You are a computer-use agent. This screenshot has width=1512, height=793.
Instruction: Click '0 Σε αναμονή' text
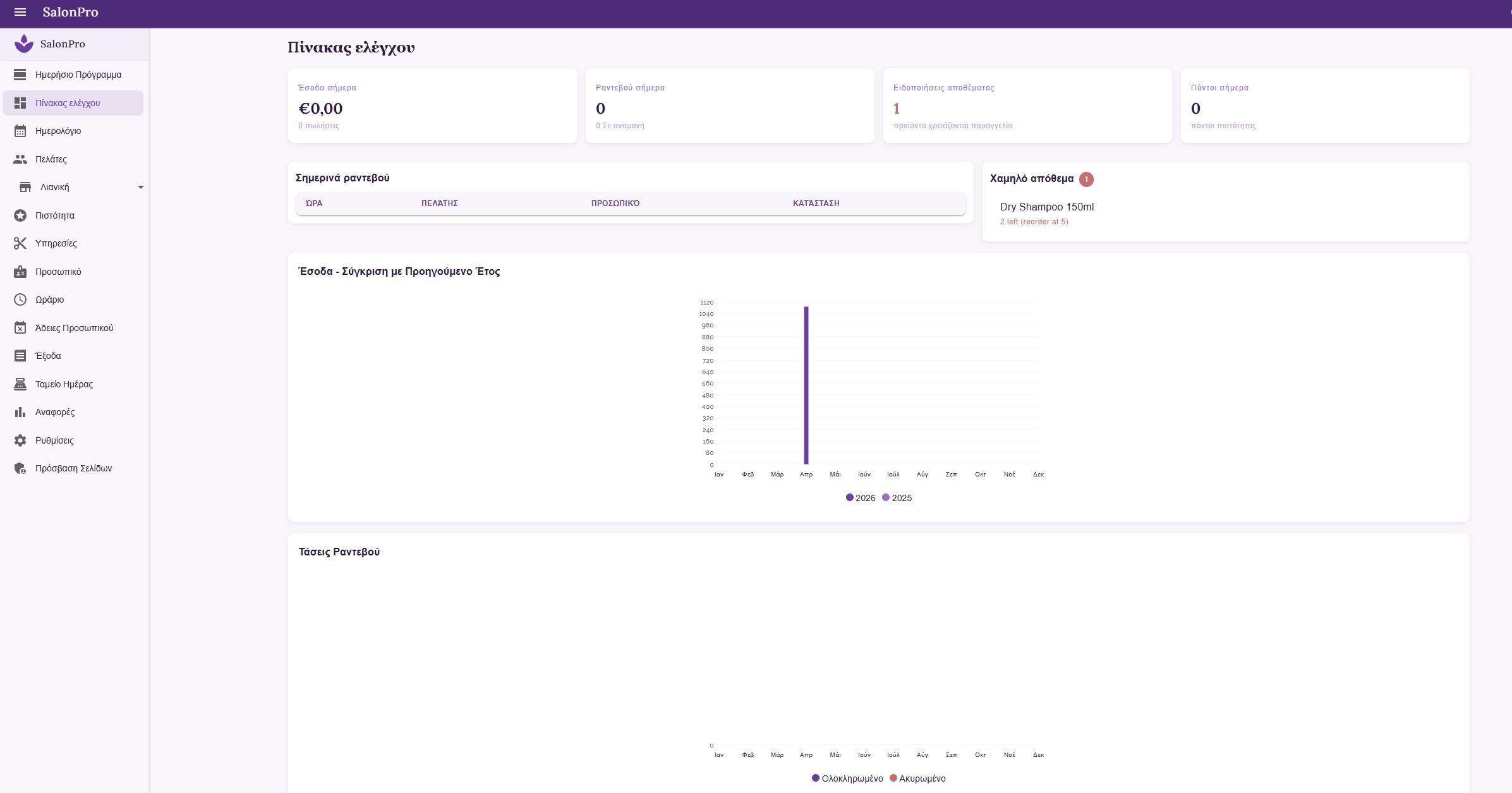[x=620, y=126]
